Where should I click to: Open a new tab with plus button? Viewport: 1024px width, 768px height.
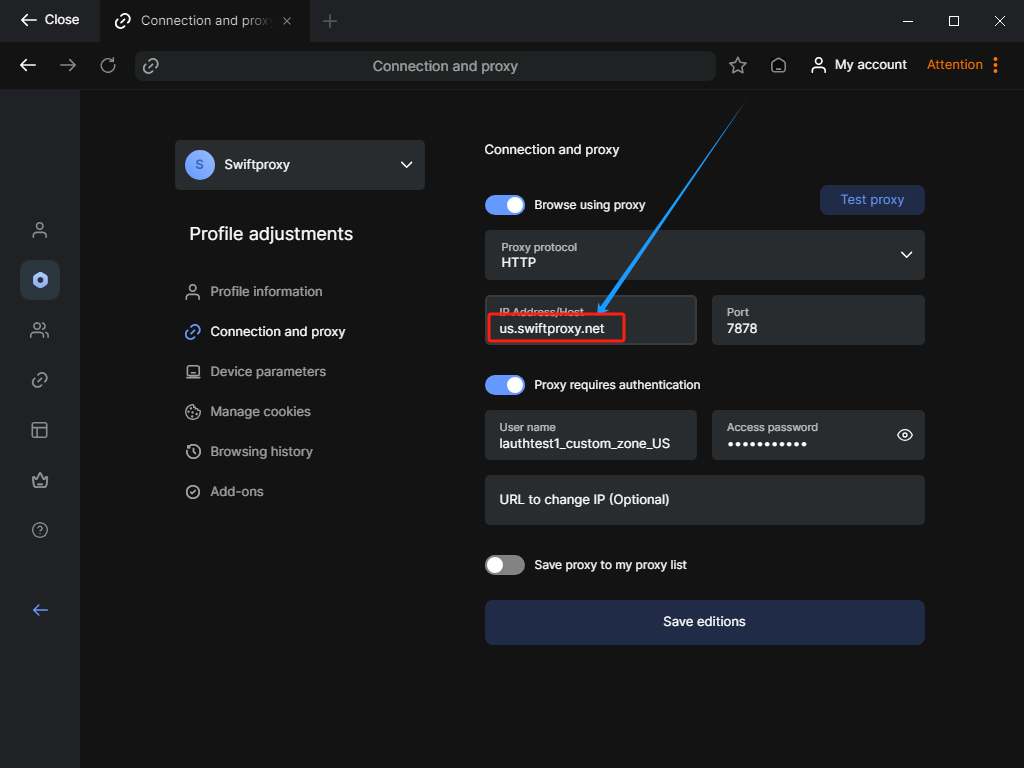pos(330,21)
